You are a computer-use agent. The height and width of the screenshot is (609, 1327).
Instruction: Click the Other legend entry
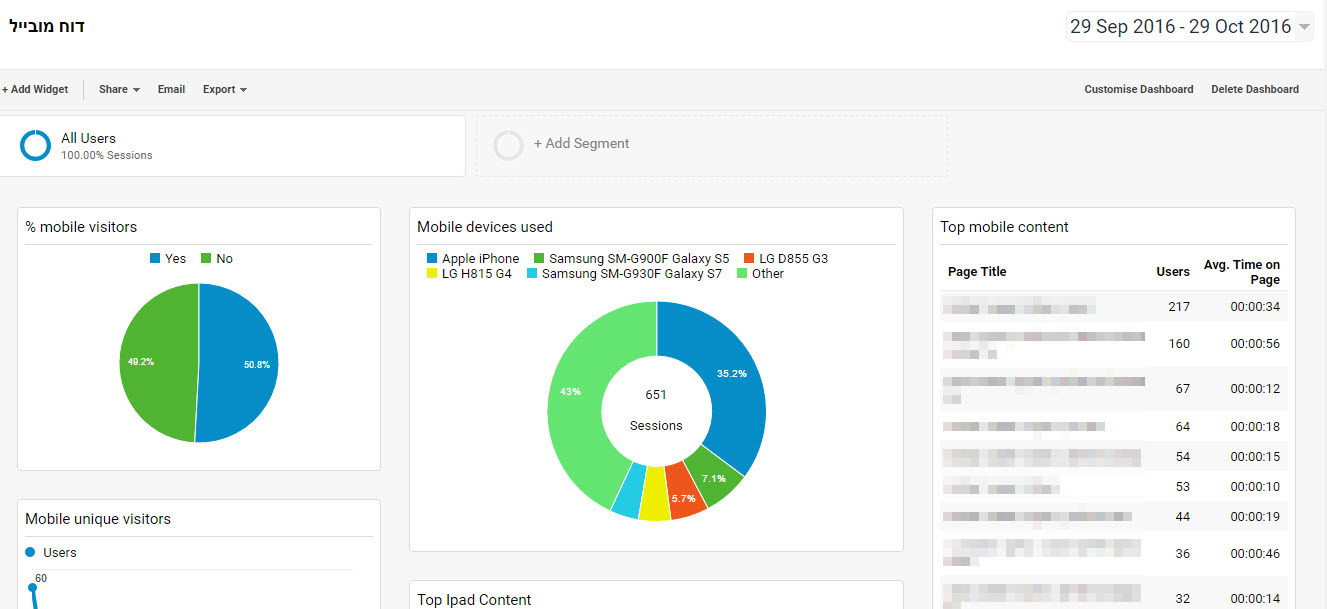[760, 273]
